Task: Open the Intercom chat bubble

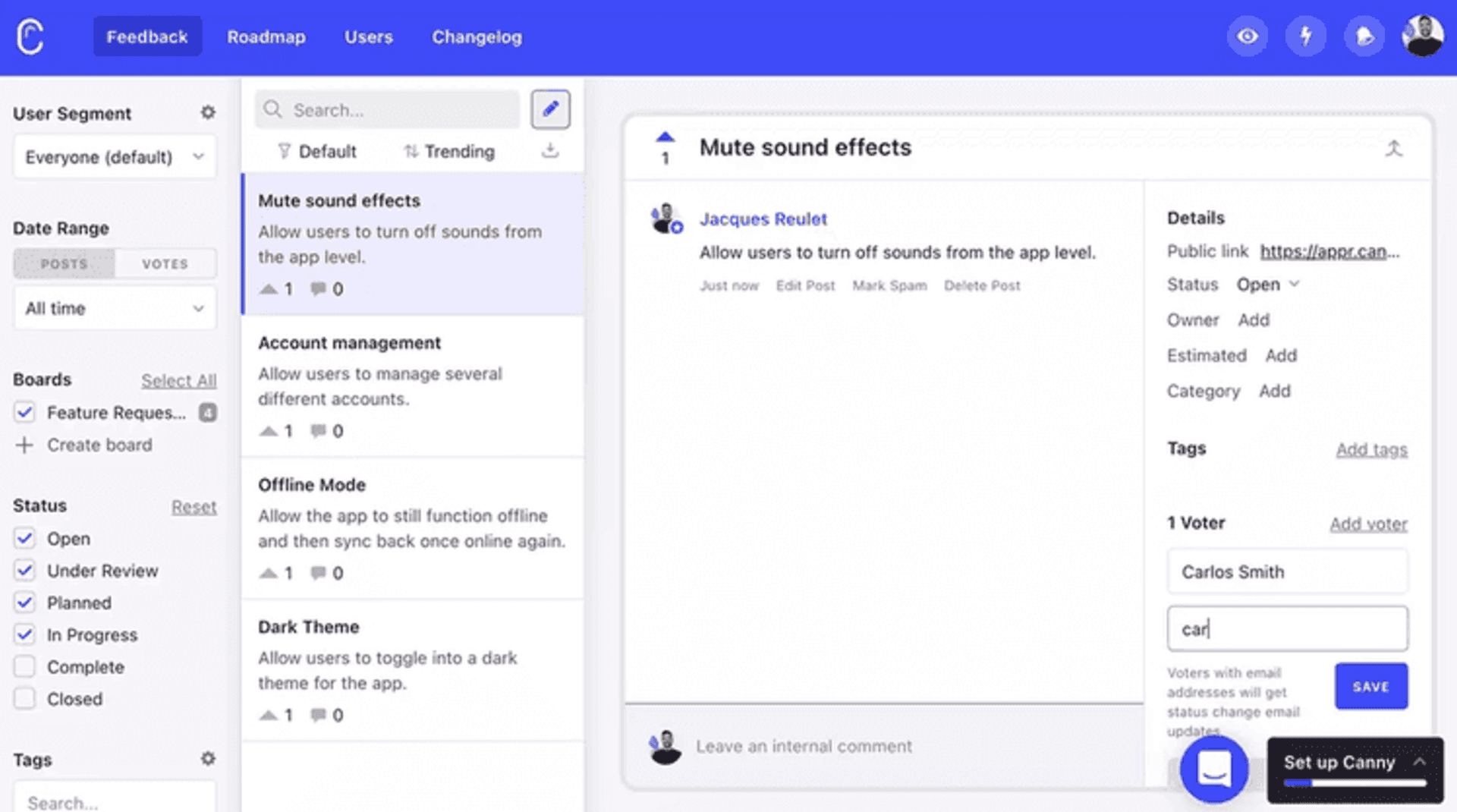Action: click(1215, 769)
